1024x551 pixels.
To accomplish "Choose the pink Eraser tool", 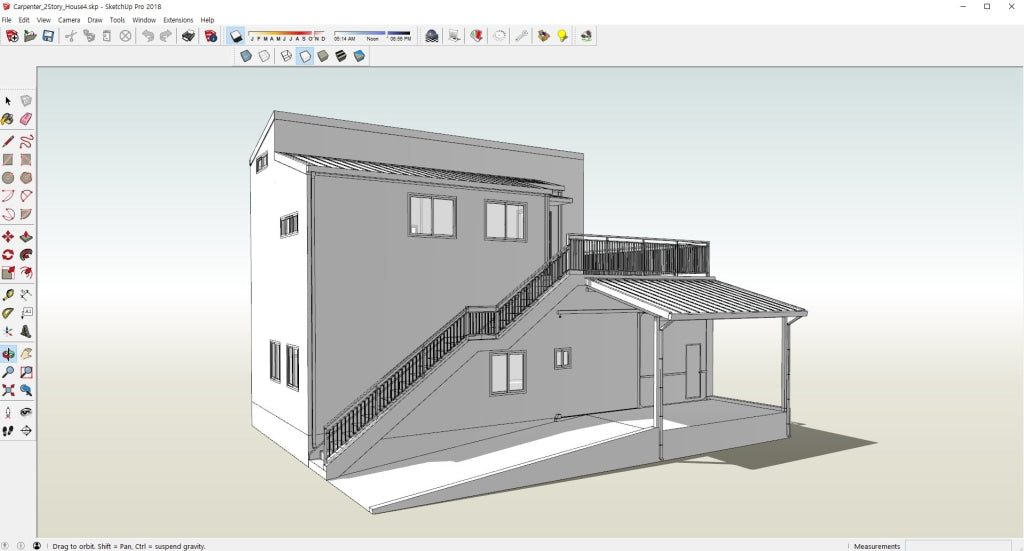I will pyautogui.click(x=26, y=119).
